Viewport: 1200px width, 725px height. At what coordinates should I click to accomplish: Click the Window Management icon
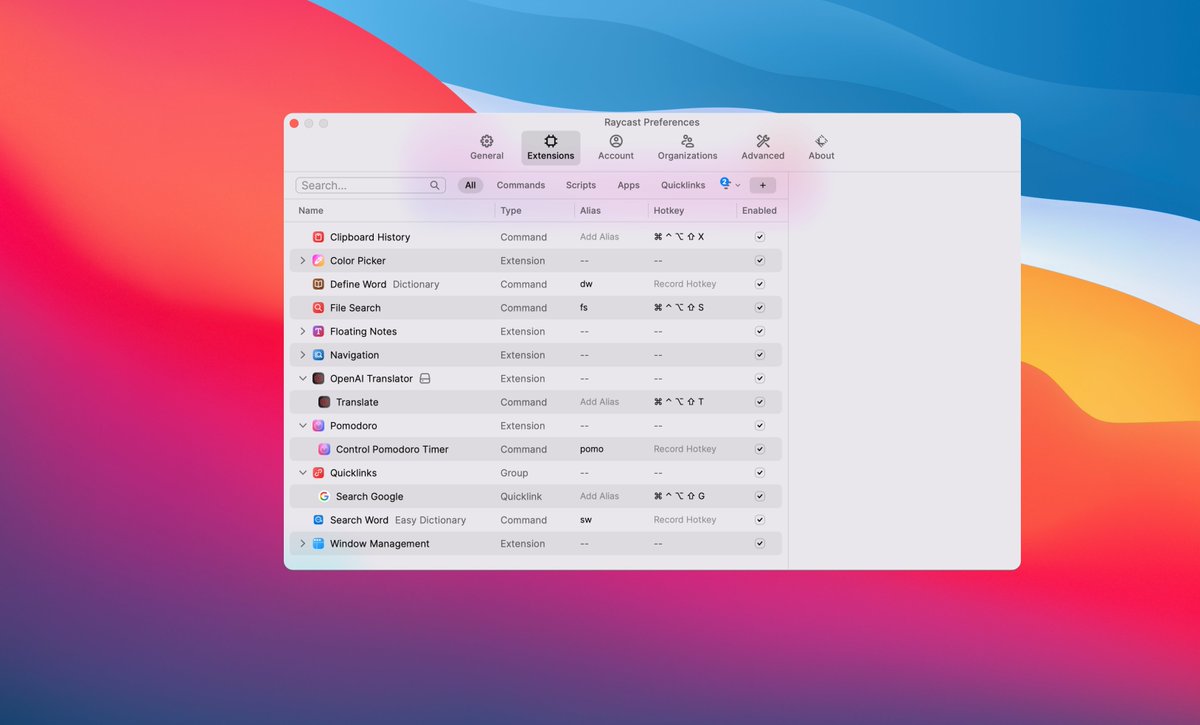click(318, 544)
